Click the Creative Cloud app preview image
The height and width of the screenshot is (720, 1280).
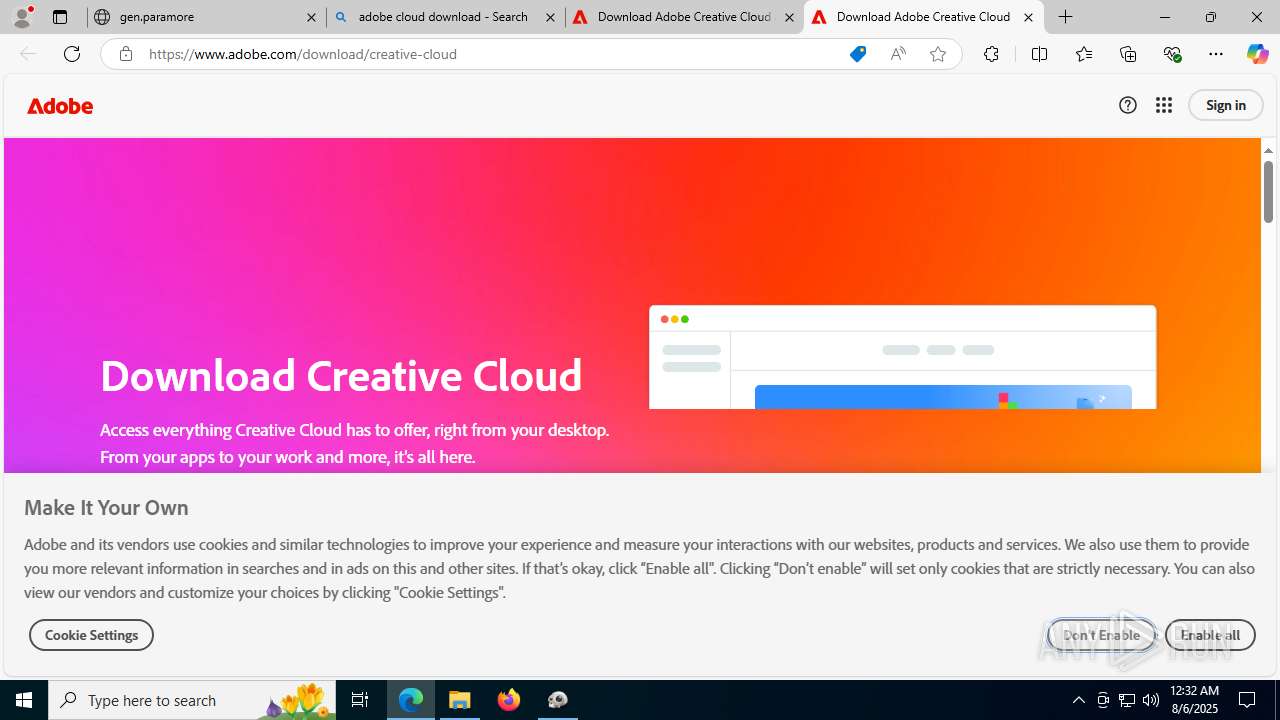pos(902,357)
